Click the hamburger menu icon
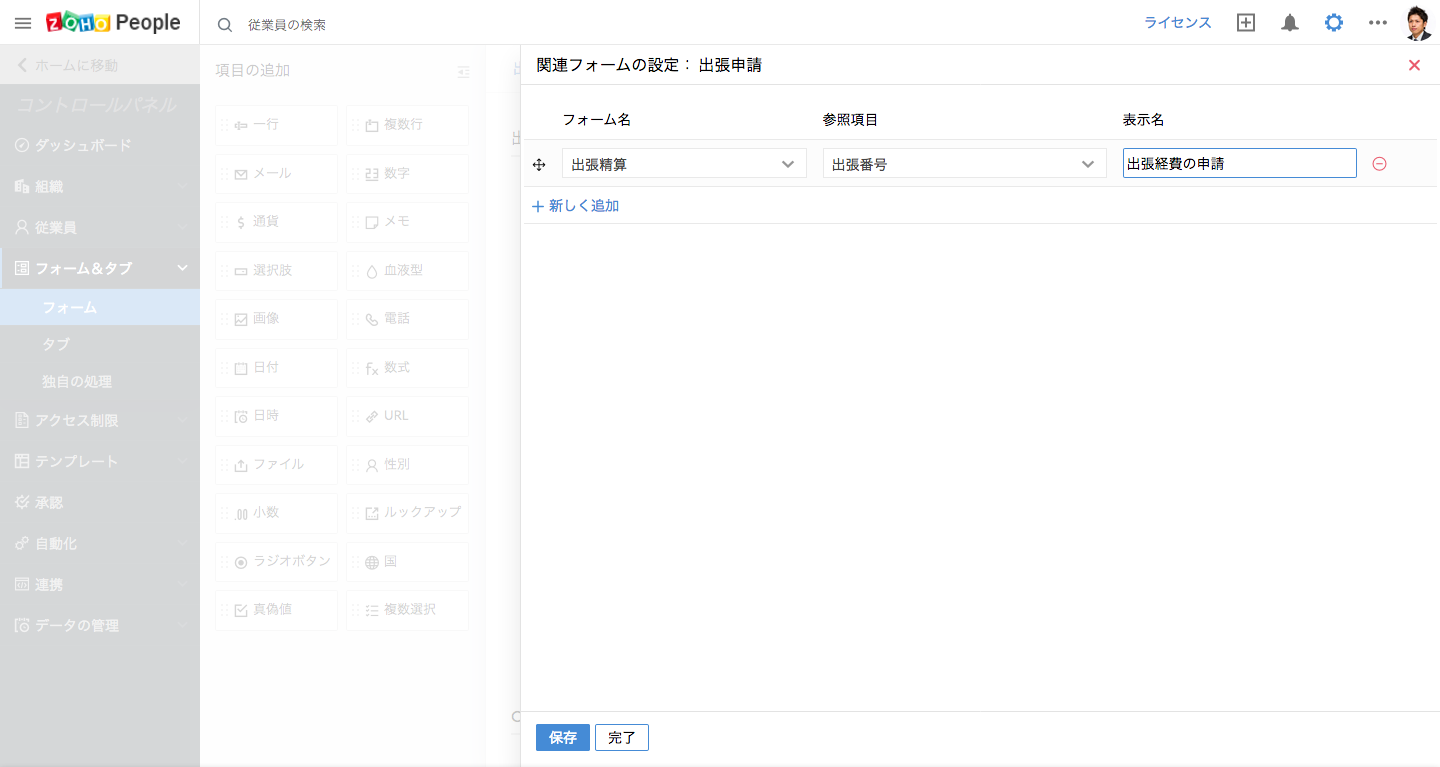1440x767 pixels. (22, 23)
